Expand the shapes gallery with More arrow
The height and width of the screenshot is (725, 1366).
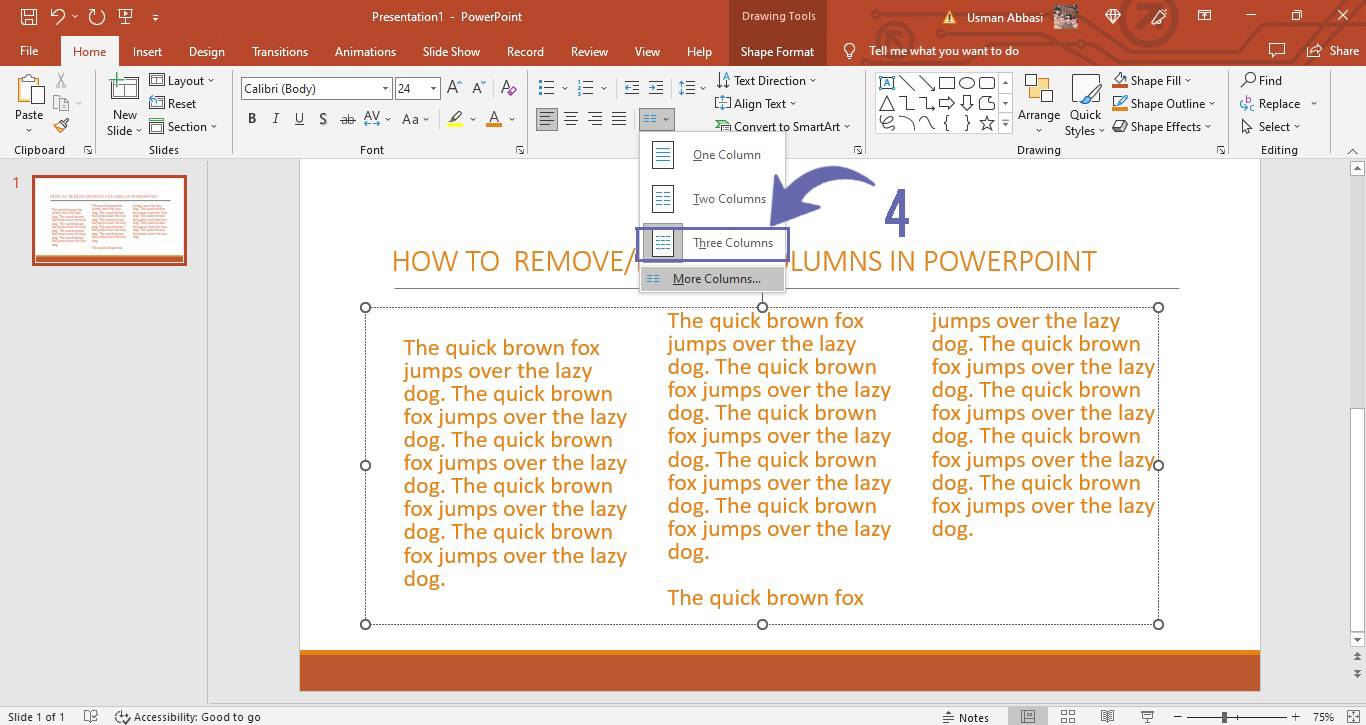coord(1005,124)
